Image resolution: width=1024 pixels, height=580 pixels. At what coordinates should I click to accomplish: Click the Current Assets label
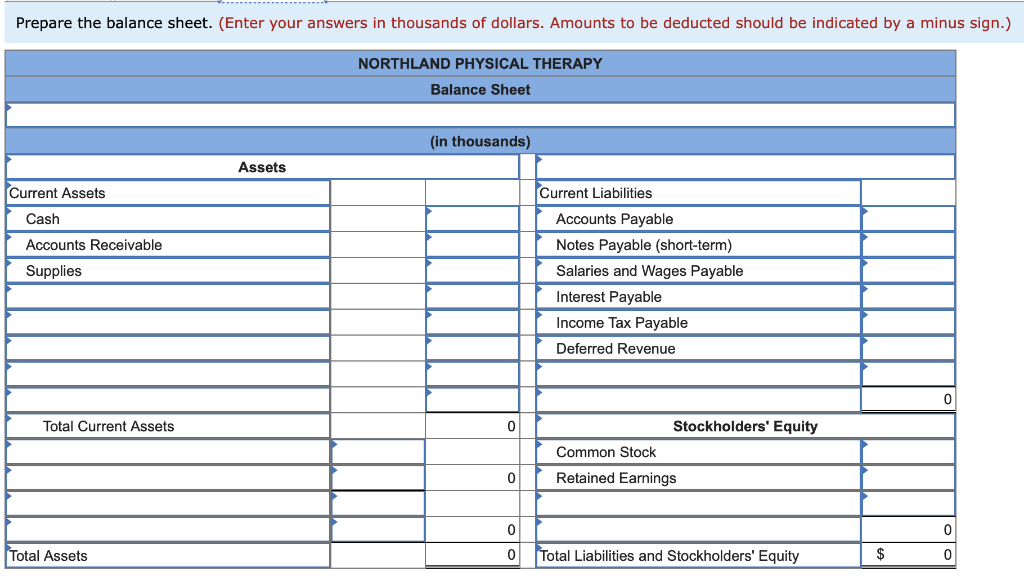pyautogui.click(x=57, y=193)
